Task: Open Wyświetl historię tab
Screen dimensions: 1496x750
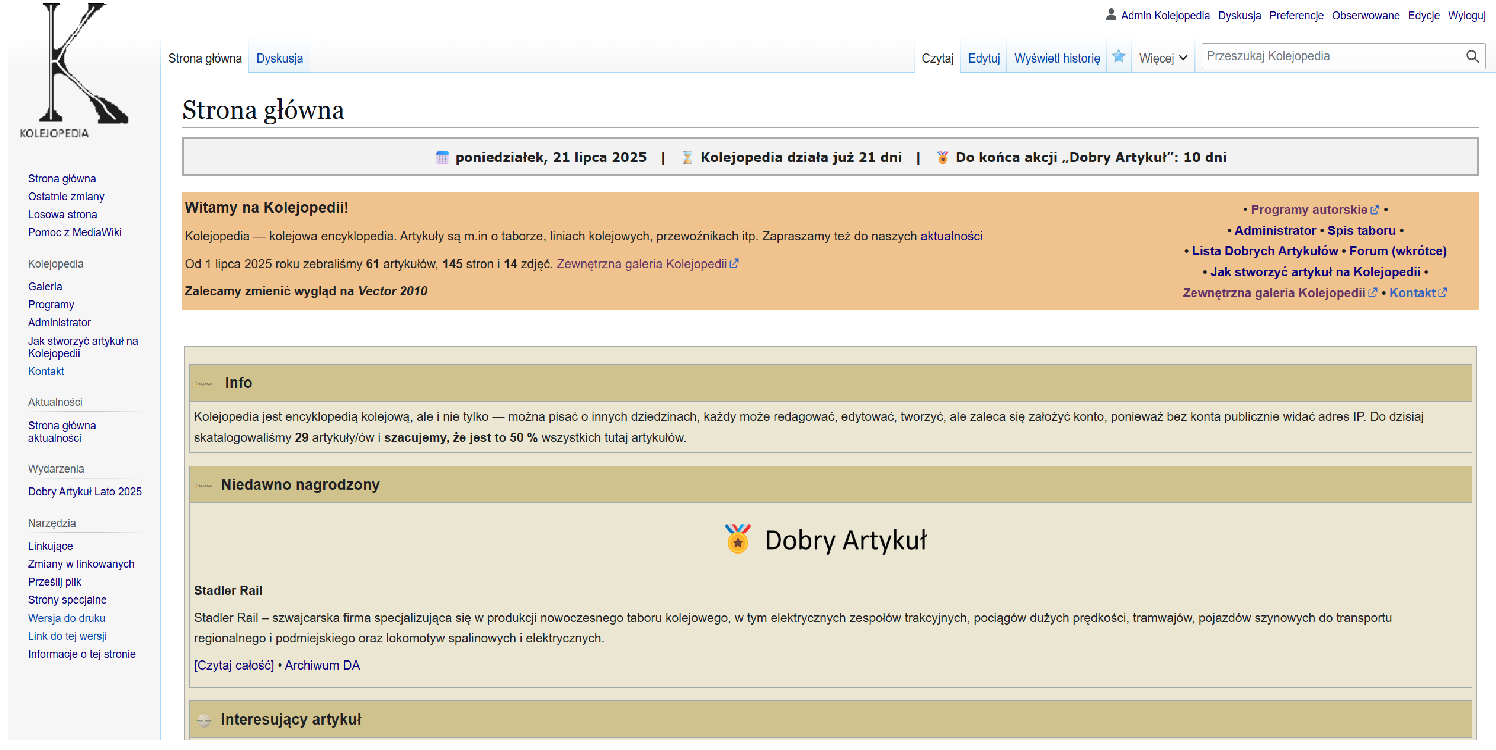Action: [1057, 58]
